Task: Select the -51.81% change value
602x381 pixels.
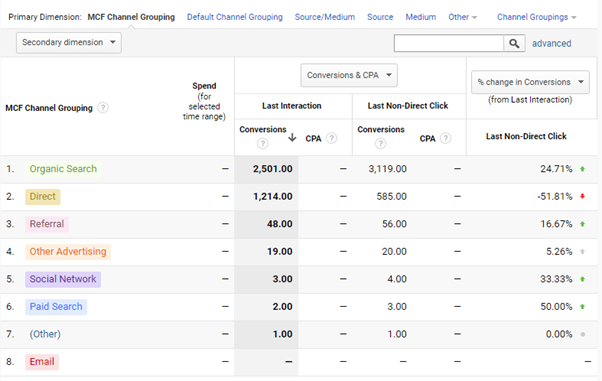Action: click(555, 197)
